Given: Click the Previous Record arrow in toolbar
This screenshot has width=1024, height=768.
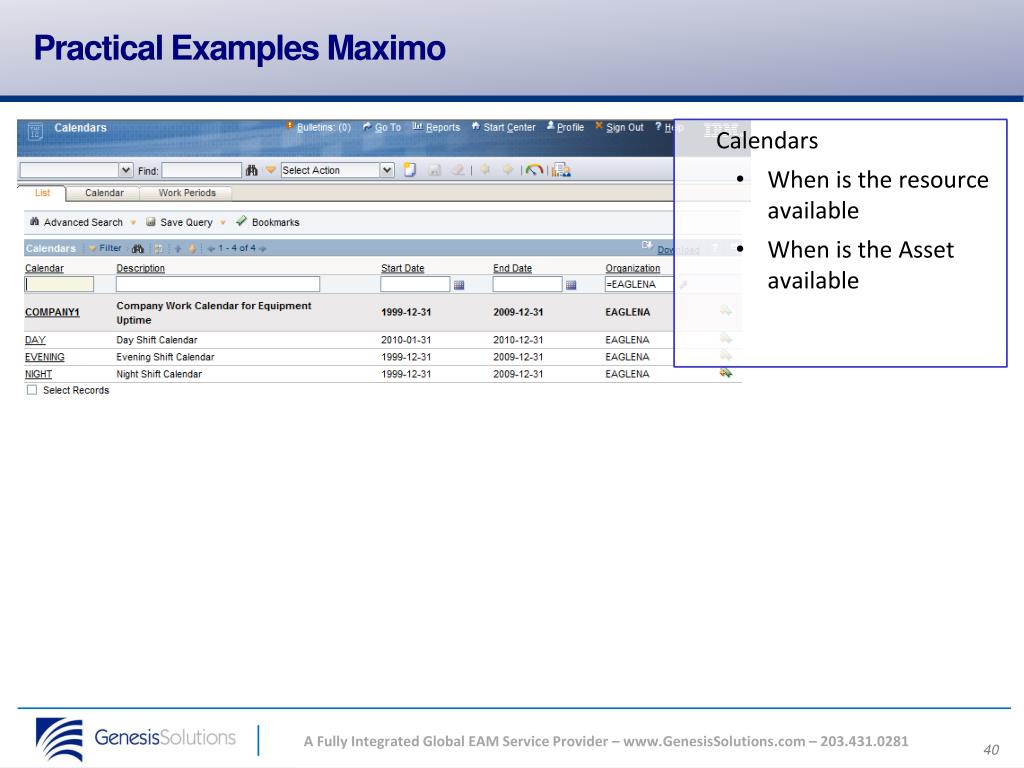Looking at the screenshot, I should [485, 170].
